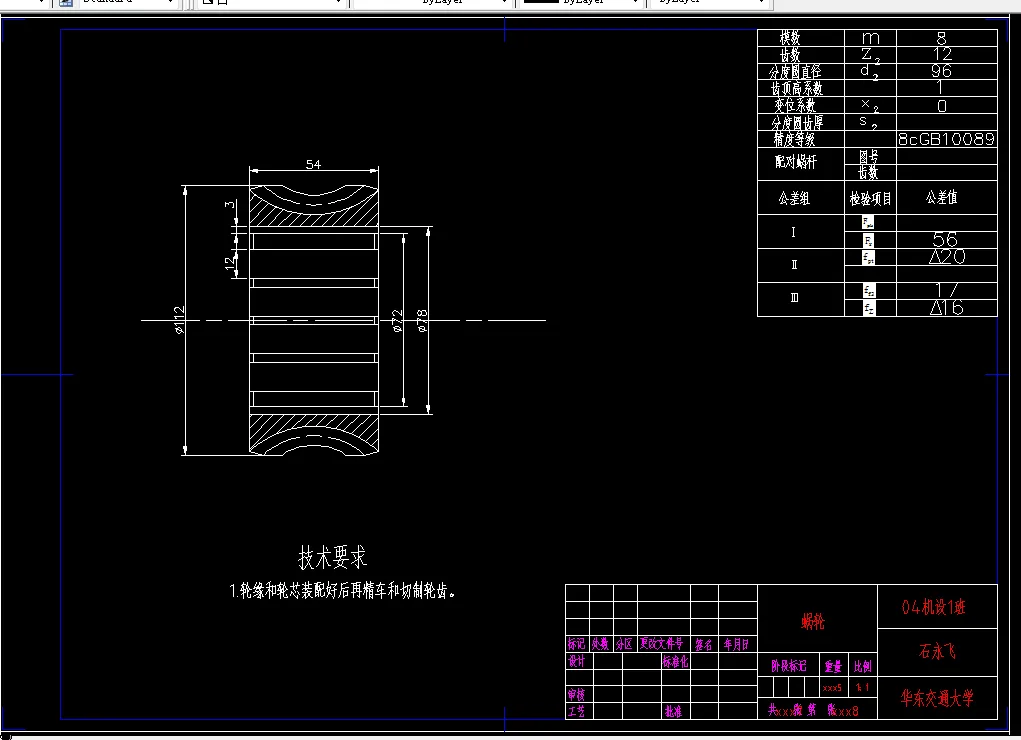Select the 年月日 cell in title block
1021x740 pixels.
pyautogui.click(x=736, y=645)
